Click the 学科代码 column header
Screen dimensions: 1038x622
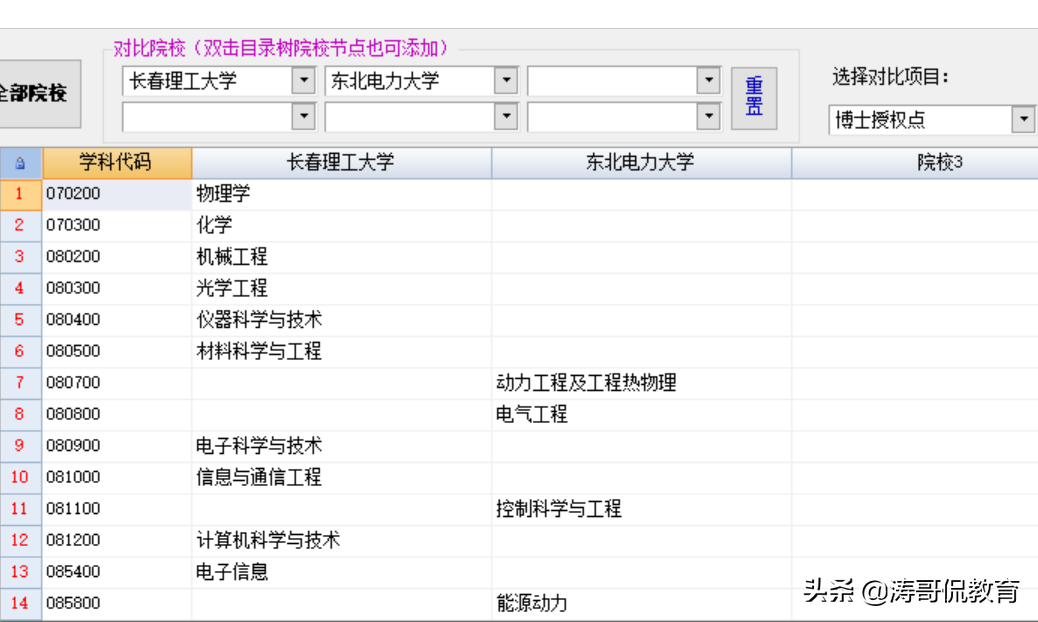click(x=115, y=162)
